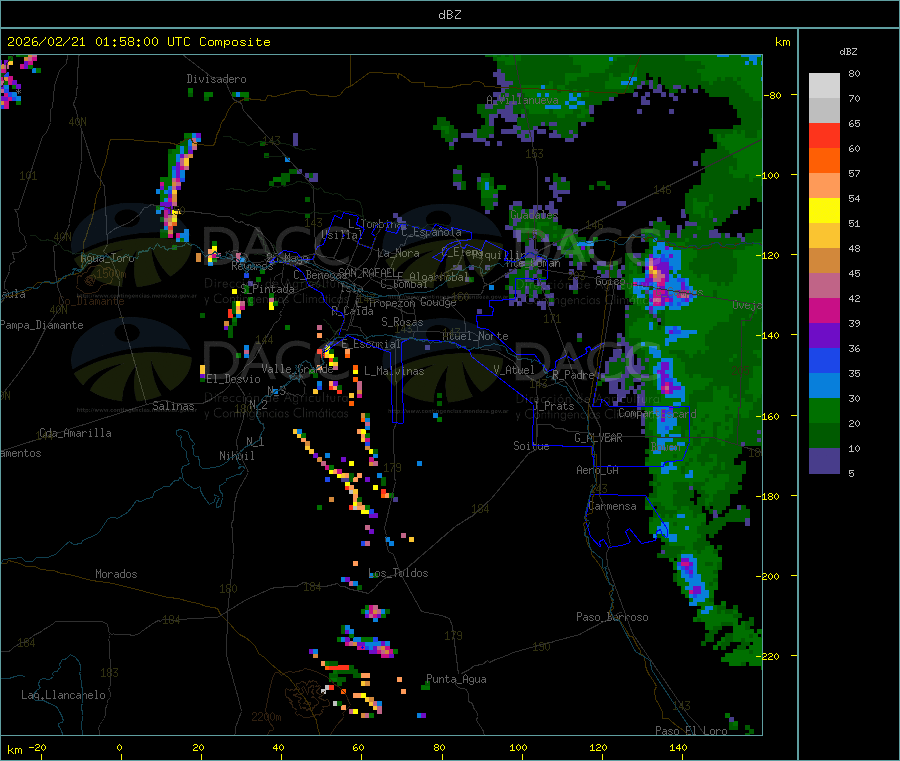
Task: Click the timestamp 2026/02/21 01:58:00 UTC Composite
Action: (138, 42)
